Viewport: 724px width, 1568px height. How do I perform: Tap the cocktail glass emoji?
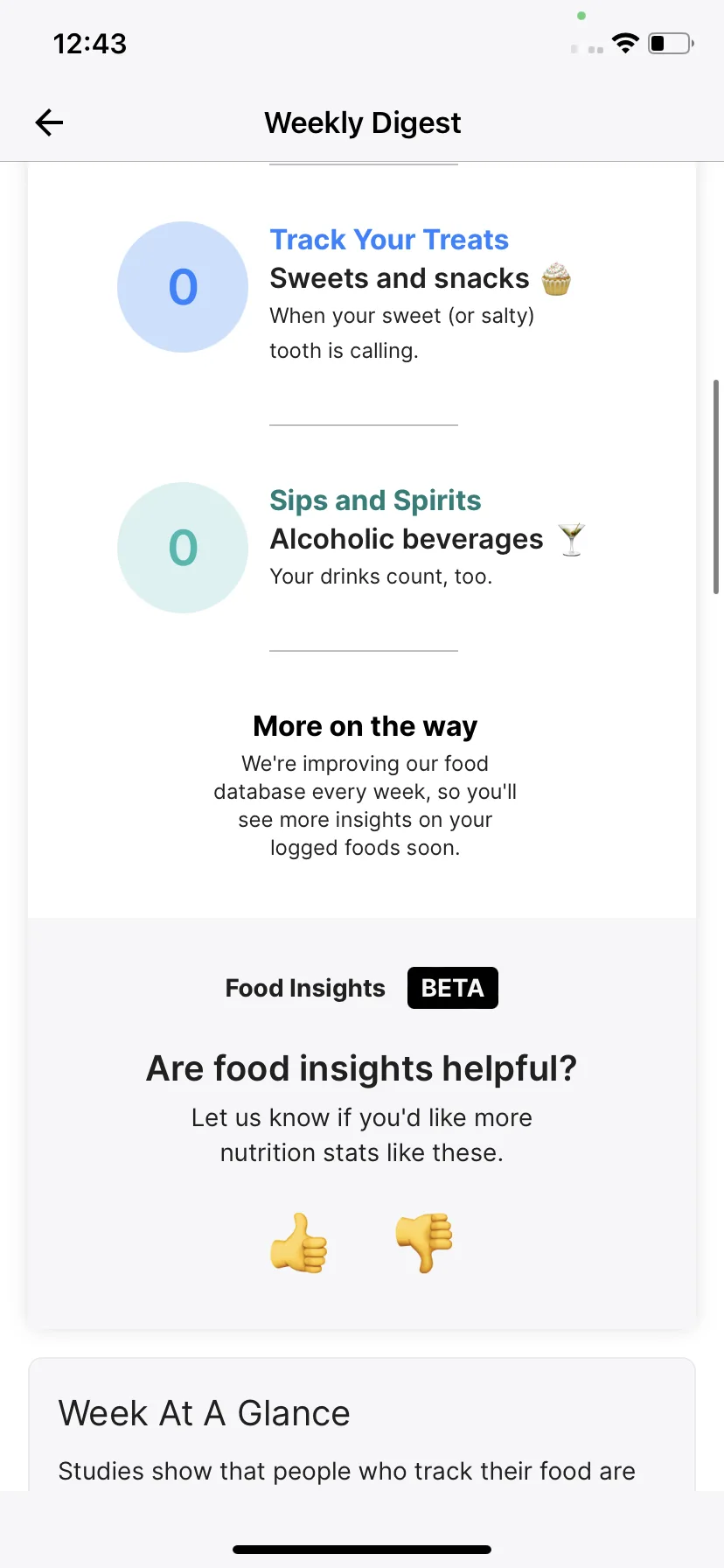click(x=572, y=540)
